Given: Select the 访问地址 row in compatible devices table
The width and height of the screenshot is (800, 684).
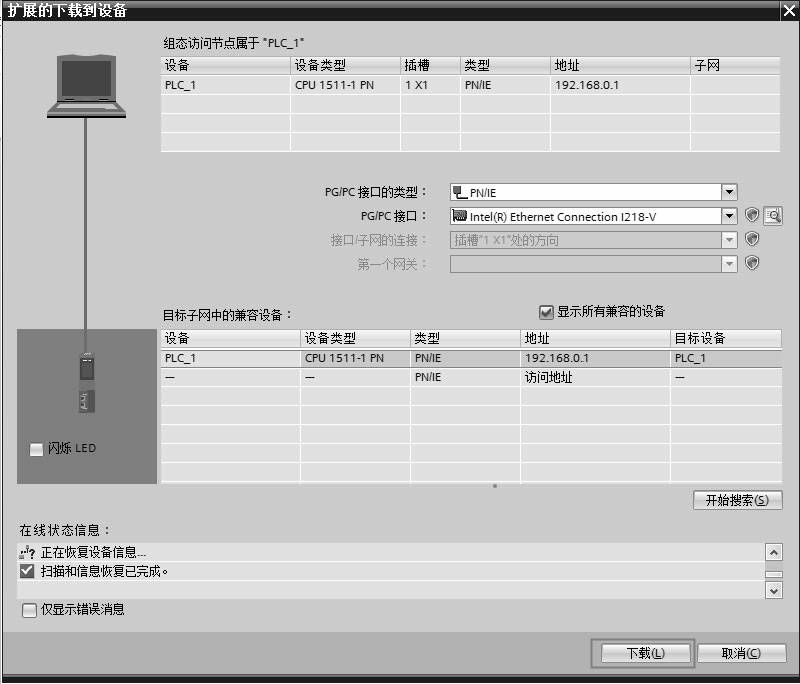Looking at the screenshot, I should pos(471,377).
